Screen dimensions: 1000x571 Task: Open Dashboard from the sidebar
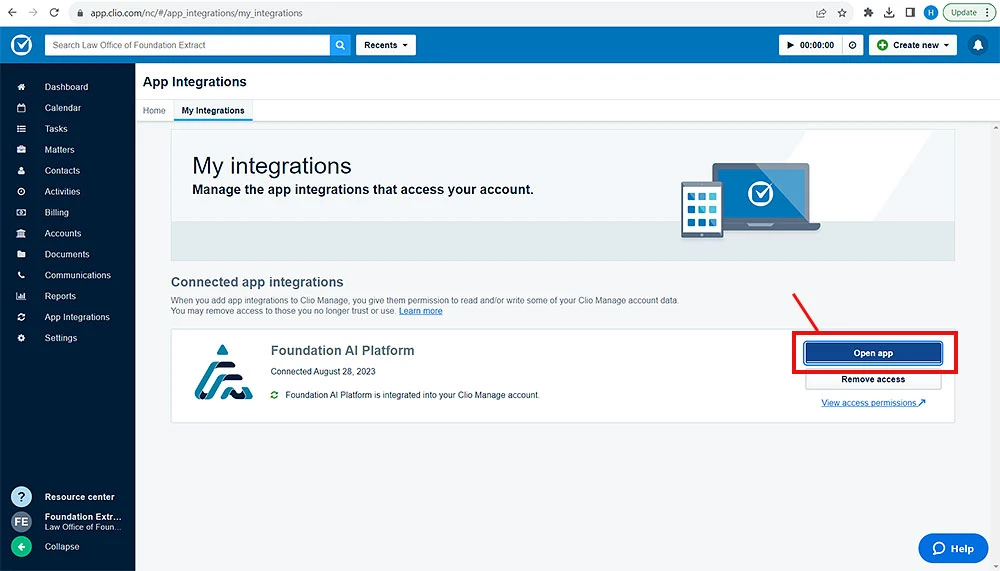[x=66, y=87]
